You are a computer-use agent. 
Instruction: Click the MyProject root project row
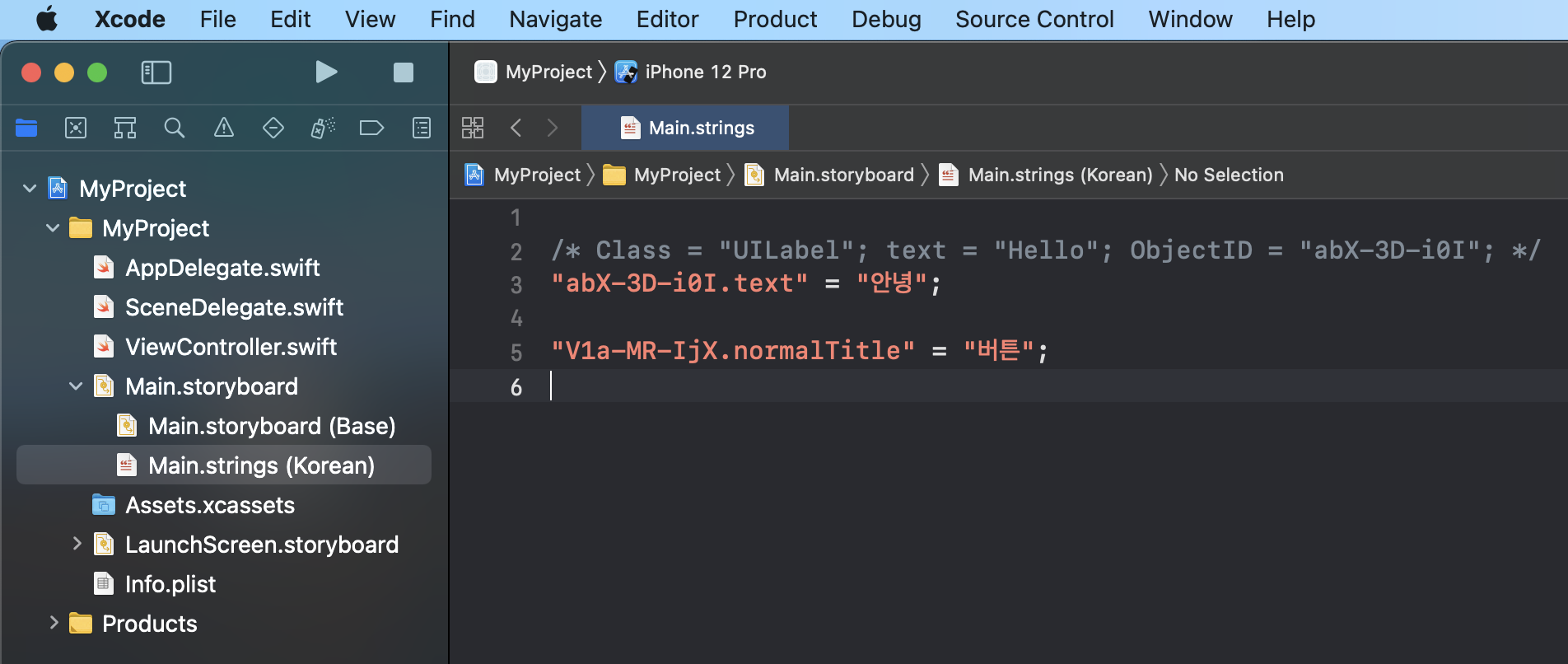[x=224, y=189]
